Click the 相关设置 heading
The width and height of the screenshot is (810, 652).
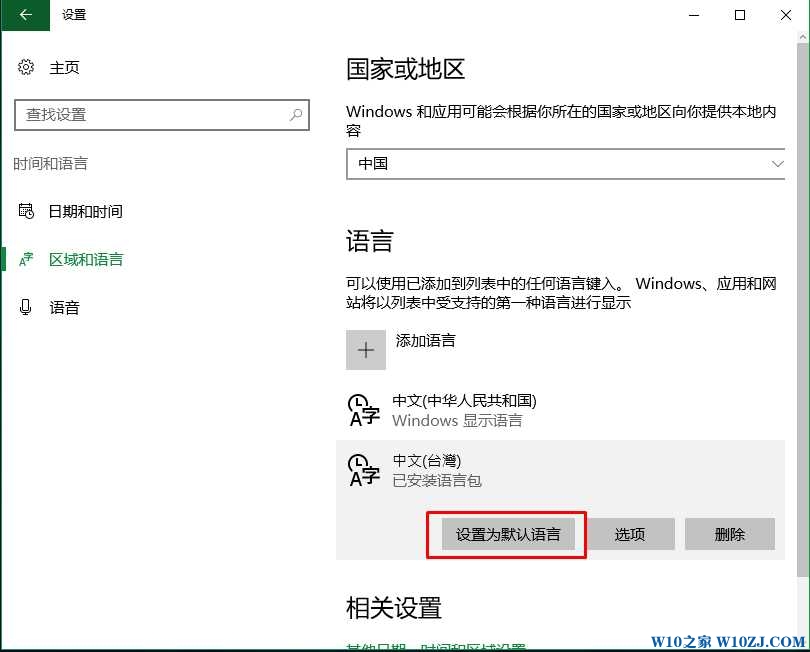click(394, 608)
